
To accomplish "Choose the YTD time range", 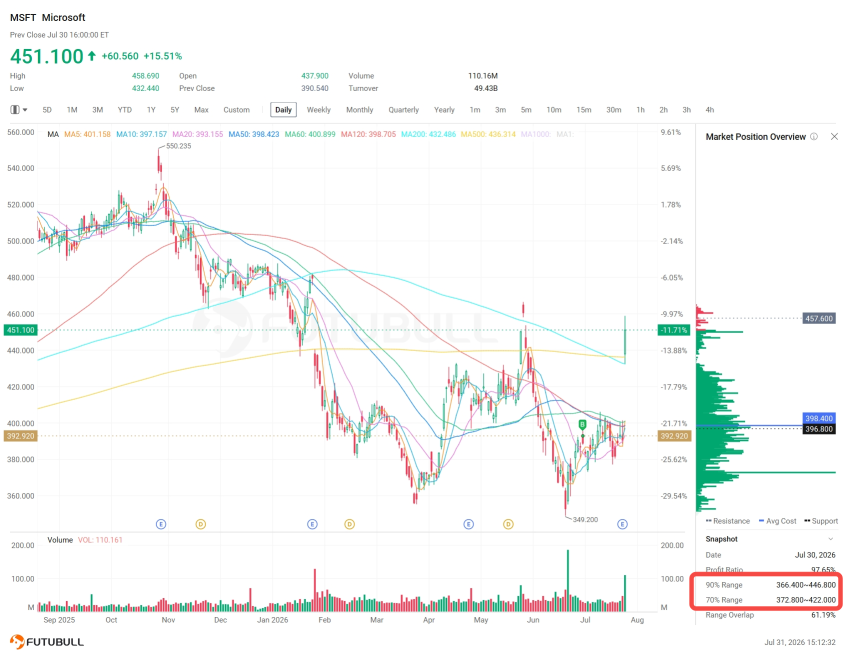I will click(x=125, y=110).
